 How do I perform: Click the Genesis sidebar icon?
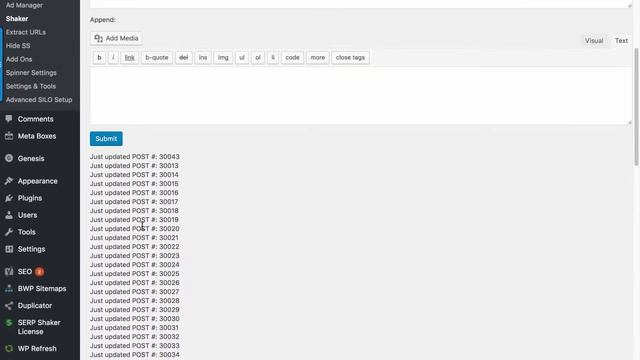click(x=9, y=158)
